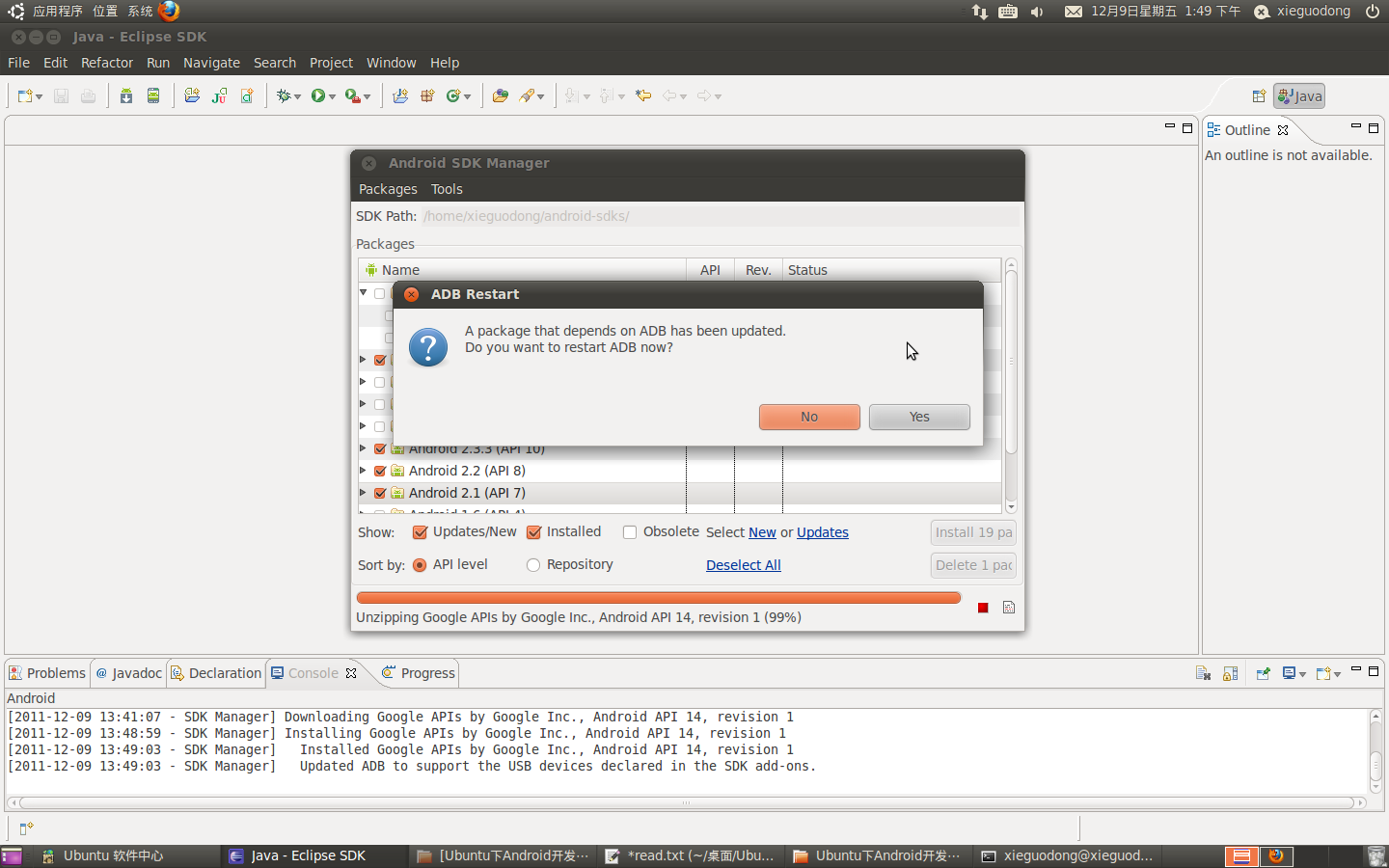Click the Display Selected Console monitor icon
Screen dimensions: 1389x868
tap(1289, 673)
